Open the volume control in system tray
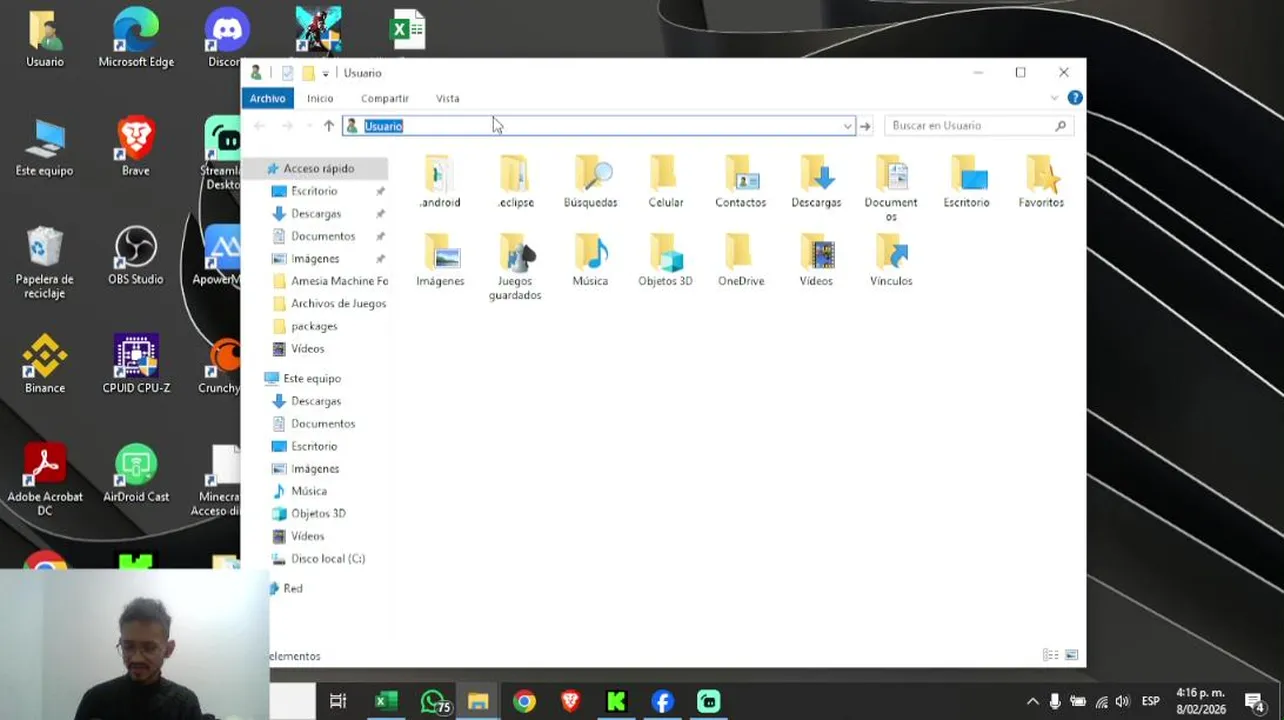The height and width of the screenshot is (720, 1284). click(x=1122, y=702)
